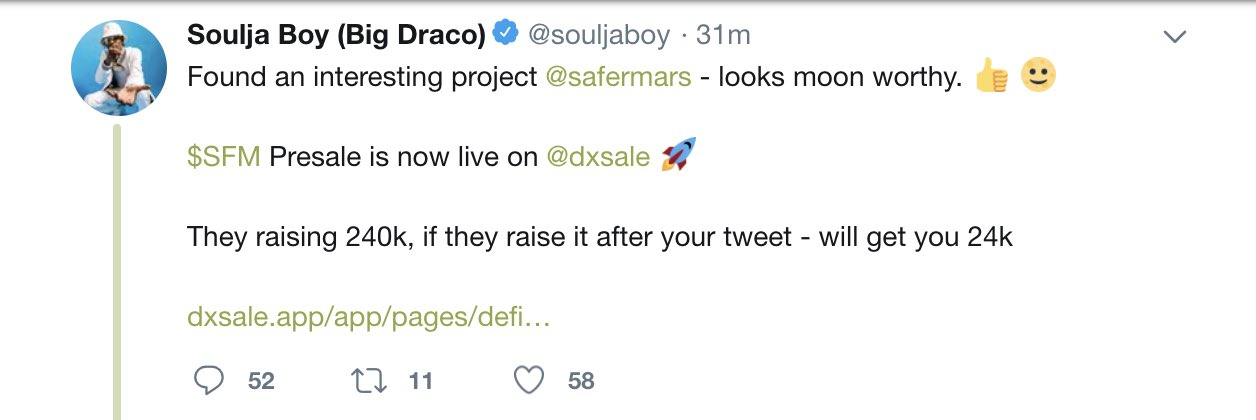Click the thumbs up emoji
The width and height of the screenshot is (1256, 420).
pos(991,76)
